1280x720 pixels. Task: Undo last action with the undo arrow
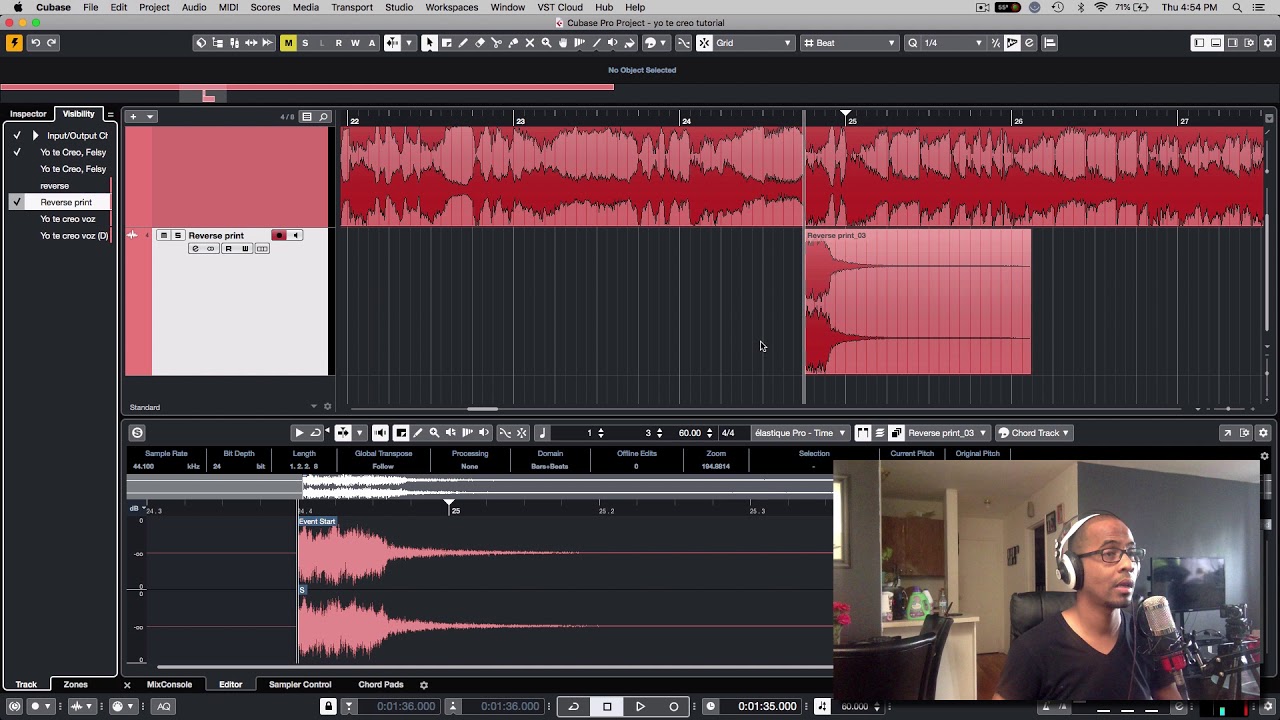tap(35, 43)
